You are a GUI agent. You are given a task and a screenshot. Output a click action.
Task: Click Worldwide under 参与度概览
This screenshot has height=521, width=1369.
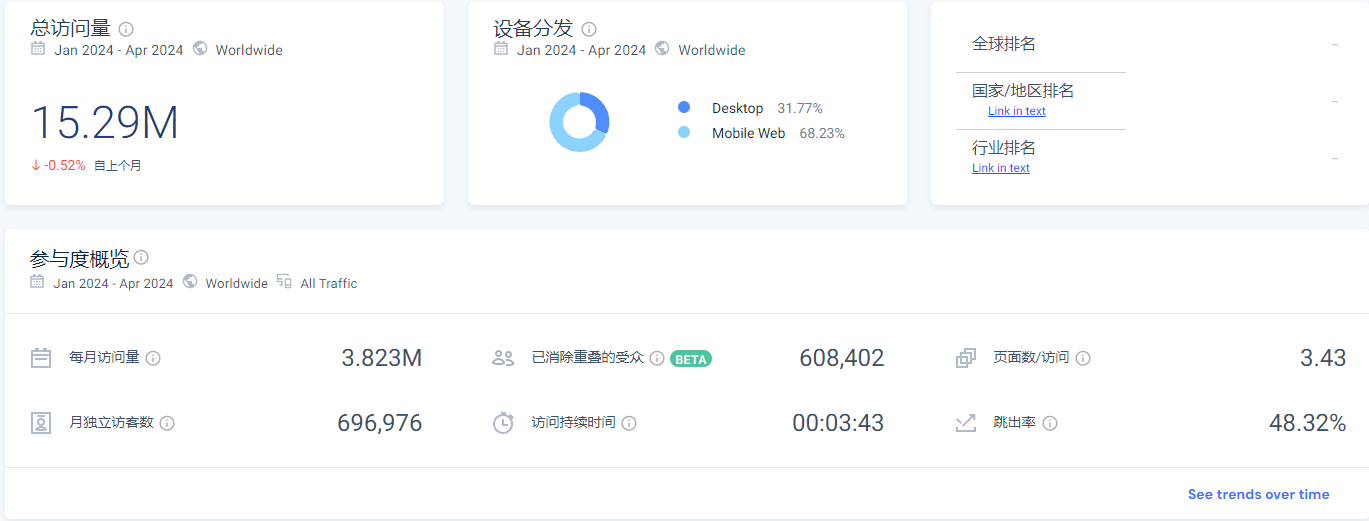click(x=237, y=284)
